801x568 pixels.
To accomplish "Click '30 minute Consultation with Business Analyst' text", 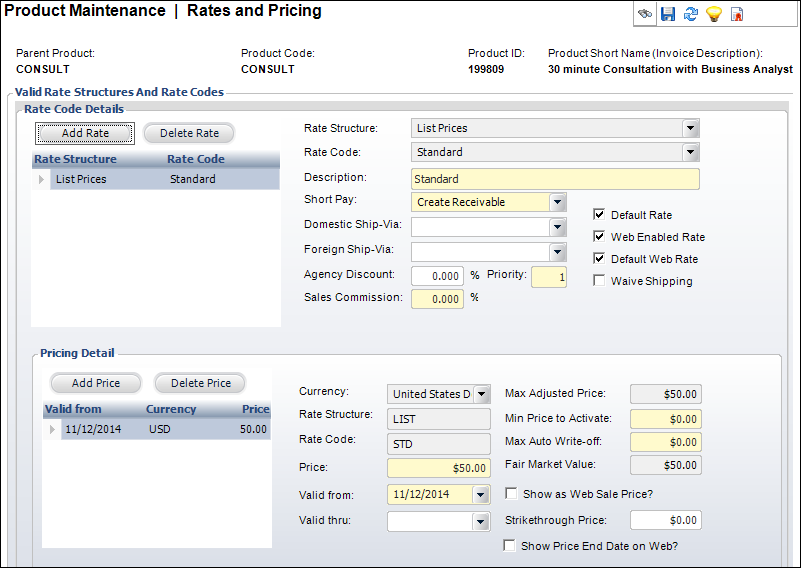I will (670, 69).
